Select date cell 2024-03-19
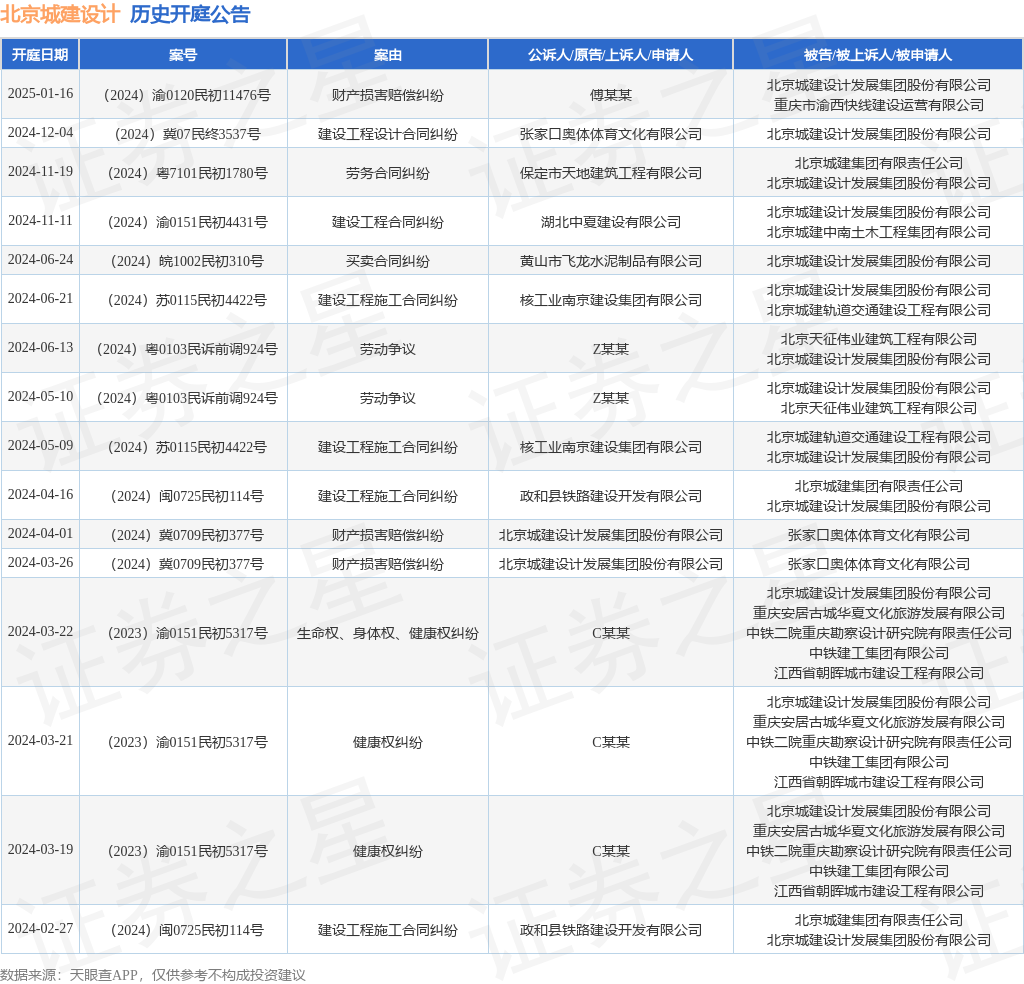Viewport: 1024px width, 984px height. (40, 850)
